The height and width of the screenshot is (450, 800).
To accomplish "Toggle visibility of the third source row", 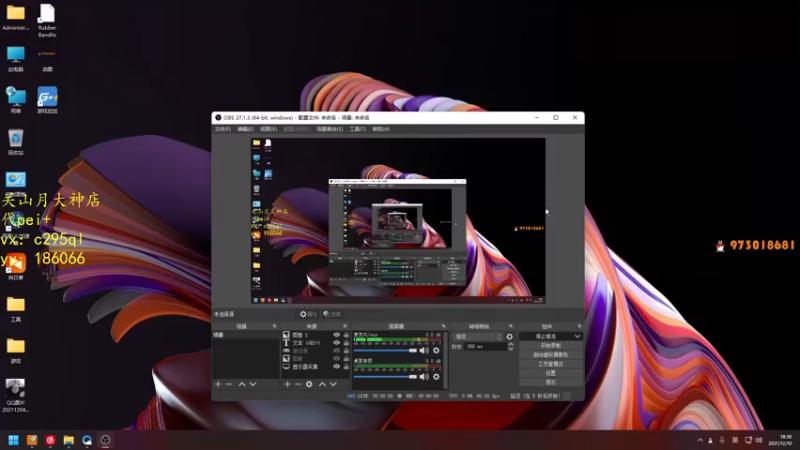I will pos(336,351).
